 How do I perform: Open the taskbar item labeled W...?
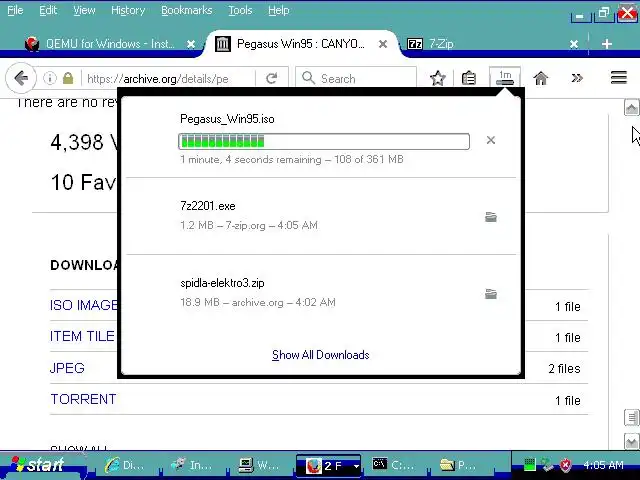259,465
